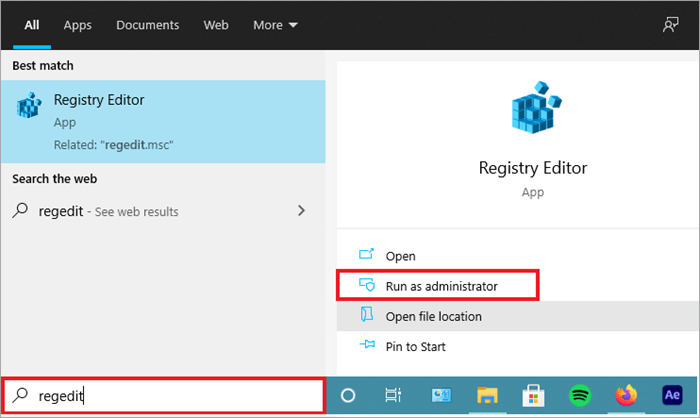The image size is (700, 418).
Task: Expand the More dropdown filter
Action: pos(275,25)
